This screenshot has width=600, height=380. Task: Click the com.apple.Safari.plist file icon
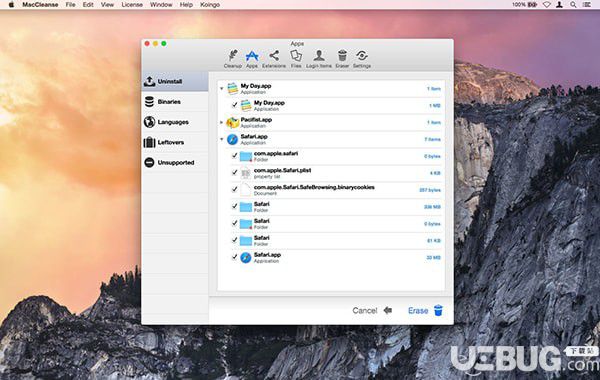click(x=246, y=173)
